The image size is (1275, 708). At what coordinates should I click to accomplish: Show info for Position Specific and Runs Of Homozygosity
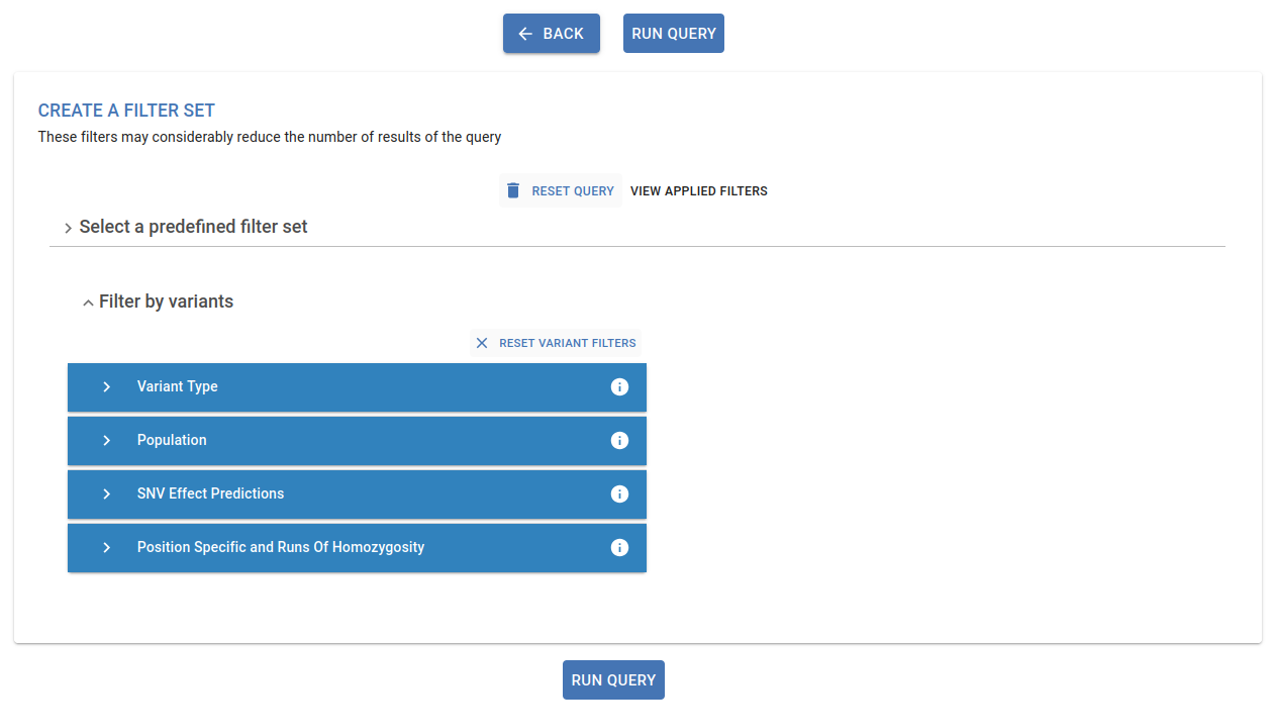pyautogui.click(x=619, y=547)
